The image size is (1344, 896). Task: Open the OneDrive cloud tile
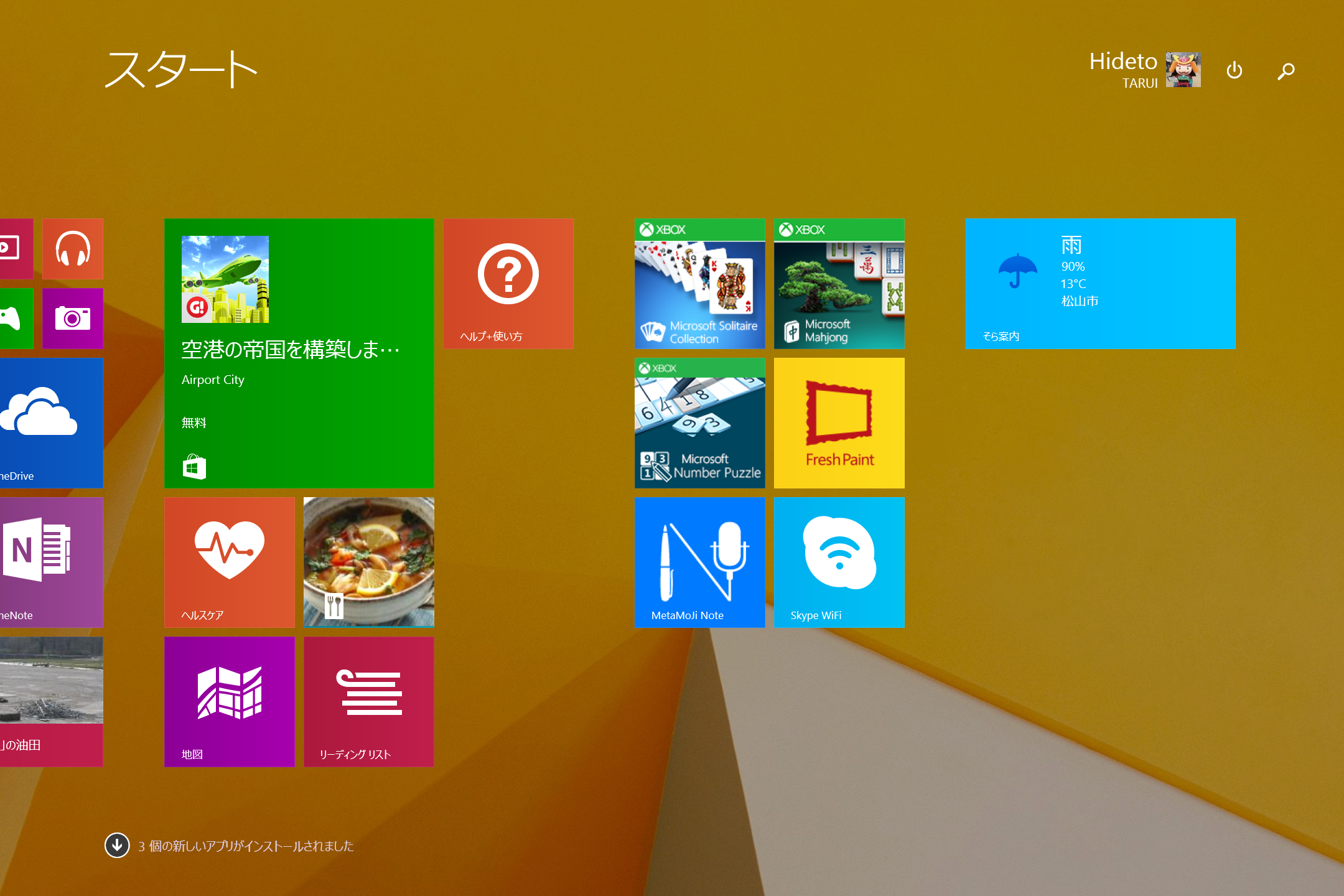pyautogui.click(x=51, y=422)
